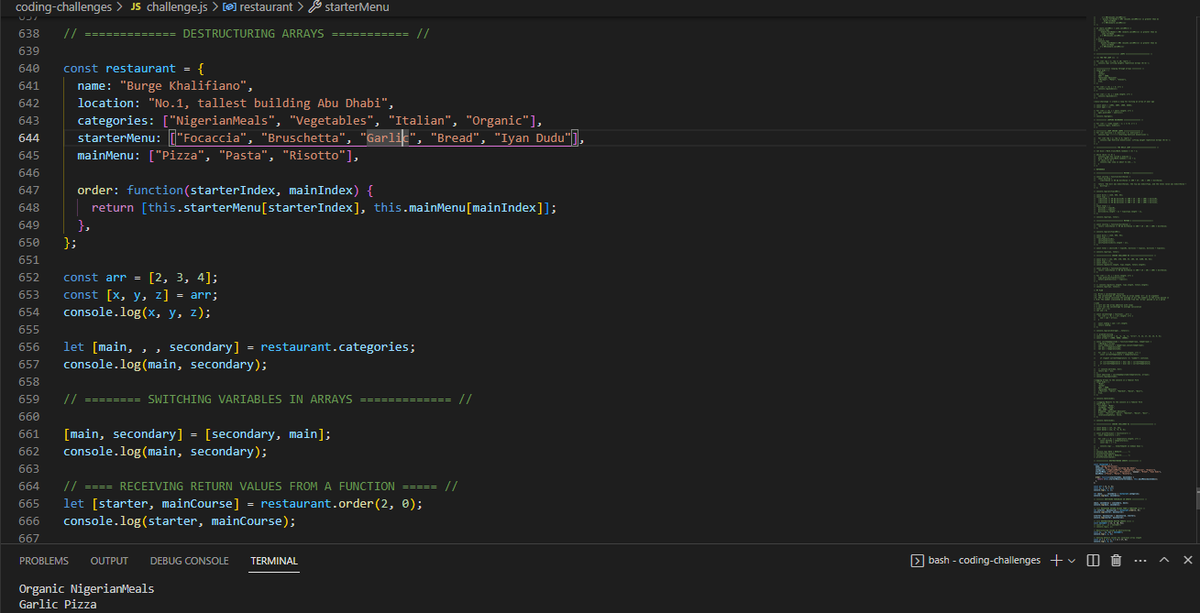Click the order function keyword

(x=154, y=190)
